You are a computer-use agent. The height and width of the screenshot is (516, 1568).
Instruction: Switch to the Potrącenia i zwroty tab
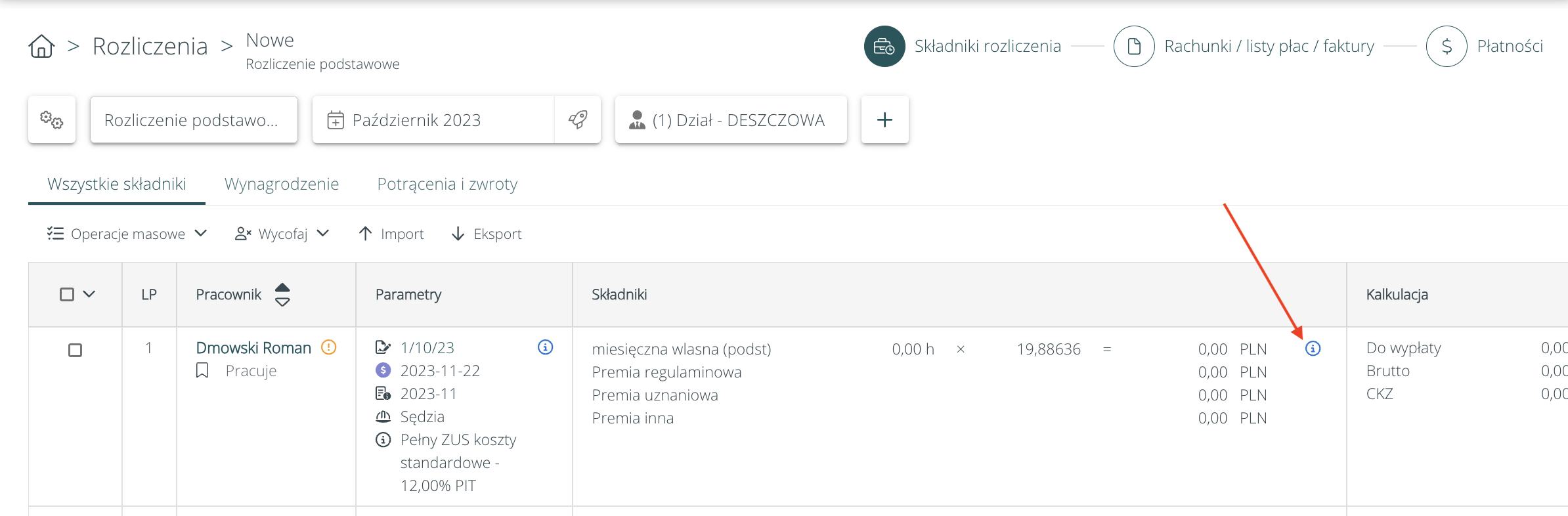point(447,184)
